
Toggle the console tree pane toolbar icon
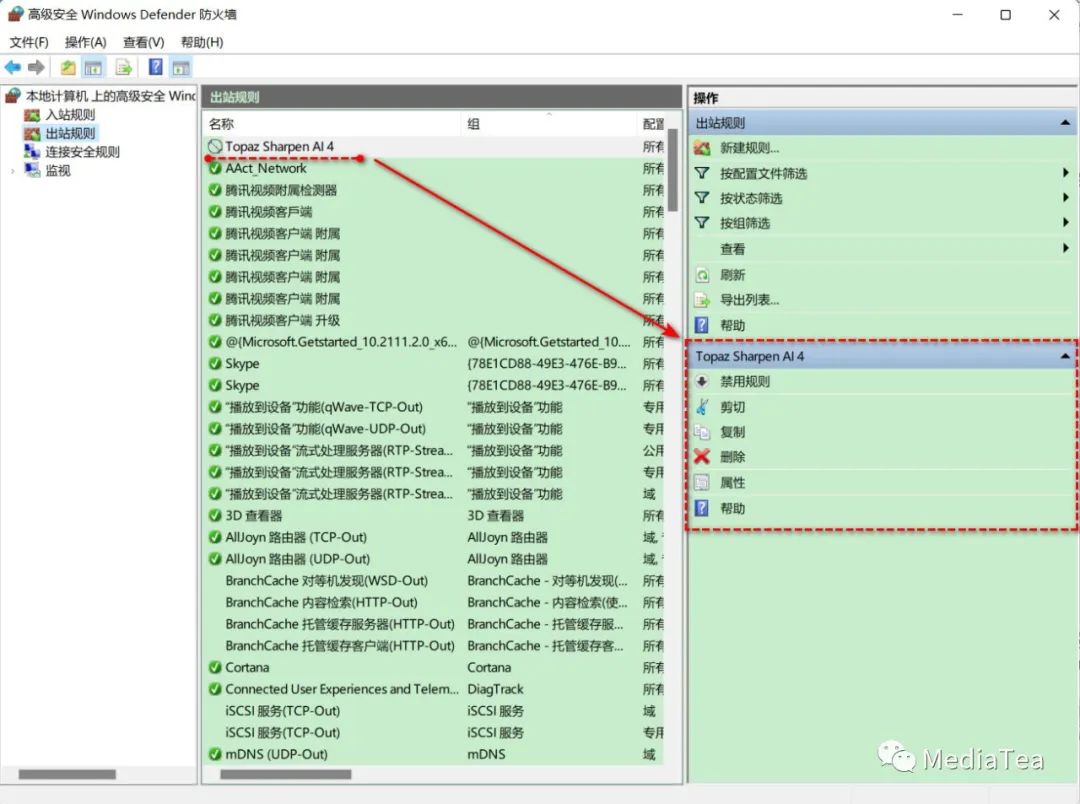pos(93,68)
